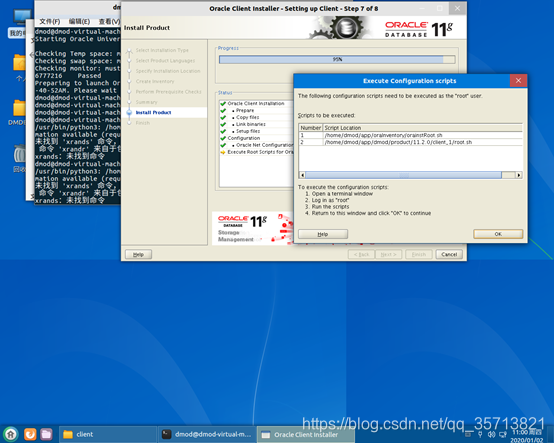Image resolution: width=554 pixels, height=443 pixels.
Task: Select the Select Installation Type step
Action: click(x=162, y=50)
